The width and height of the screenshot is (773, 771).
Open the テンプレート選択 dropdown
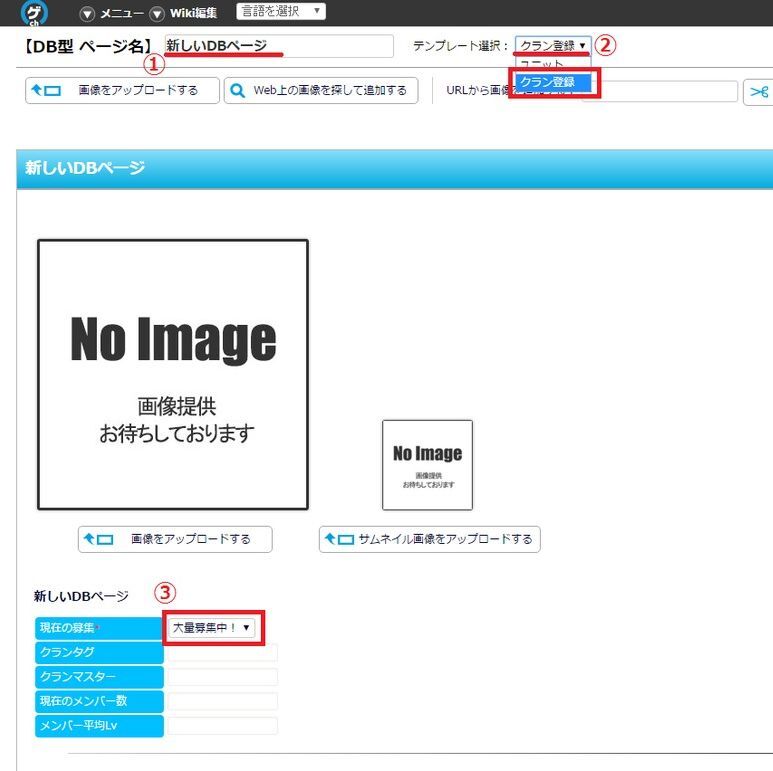553,46
